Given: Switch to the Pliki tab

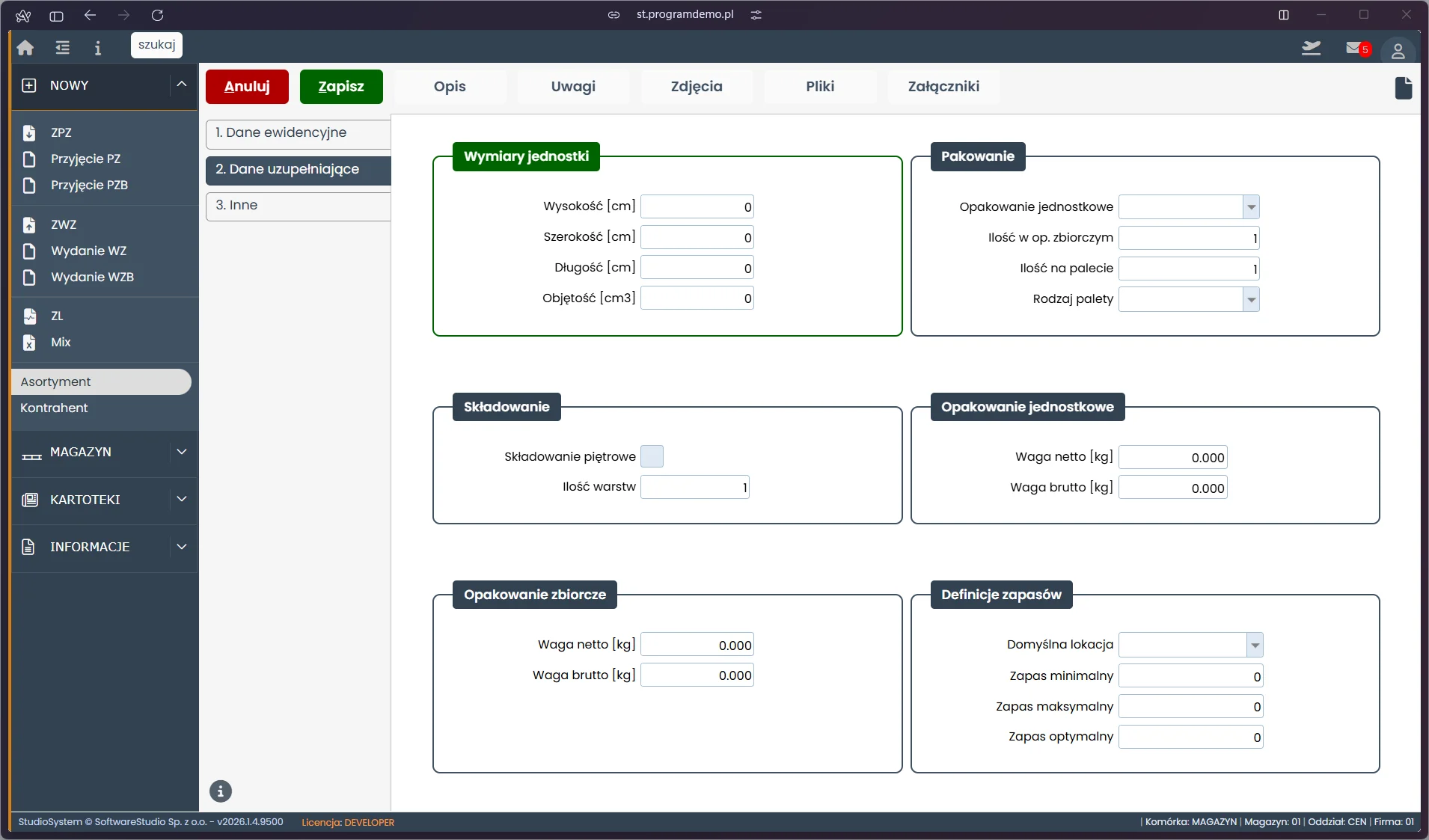Looking at the screenshot, I should tap(820, 87).
